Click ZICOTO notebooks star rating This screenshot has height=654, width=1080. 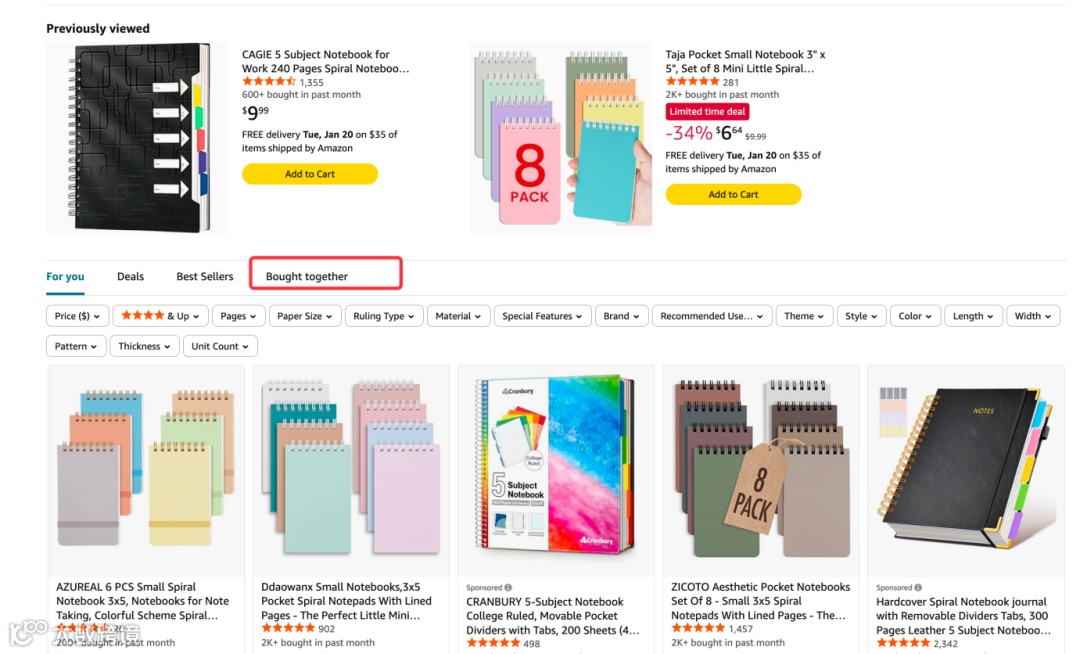(698, 629)
